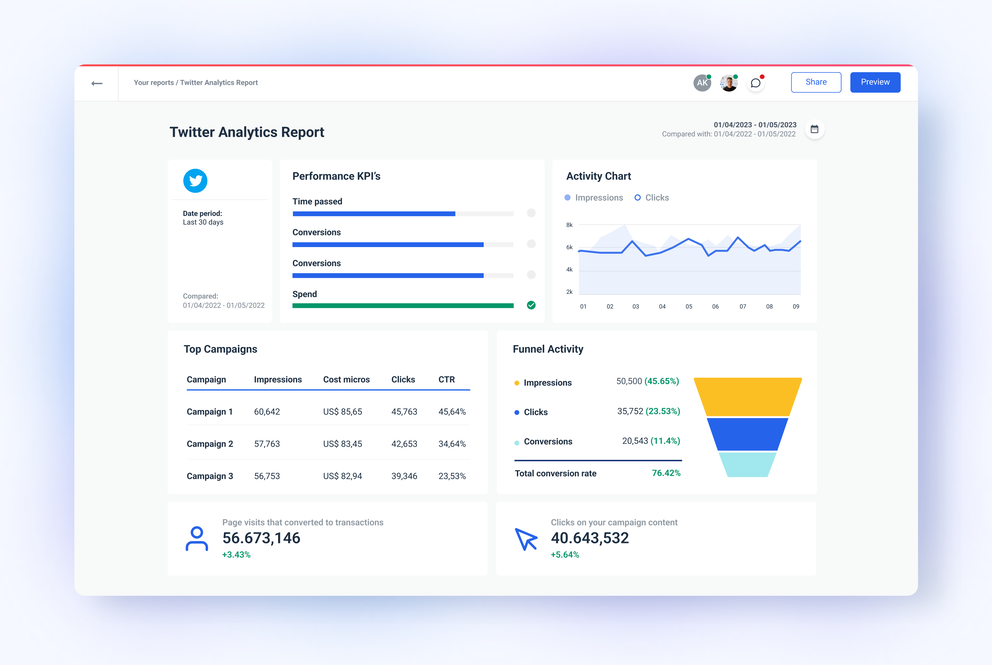The height and width of the screenshot is (665, 992).
Task: Sort by the Clicks column header
Action: [x=403, y=380]
